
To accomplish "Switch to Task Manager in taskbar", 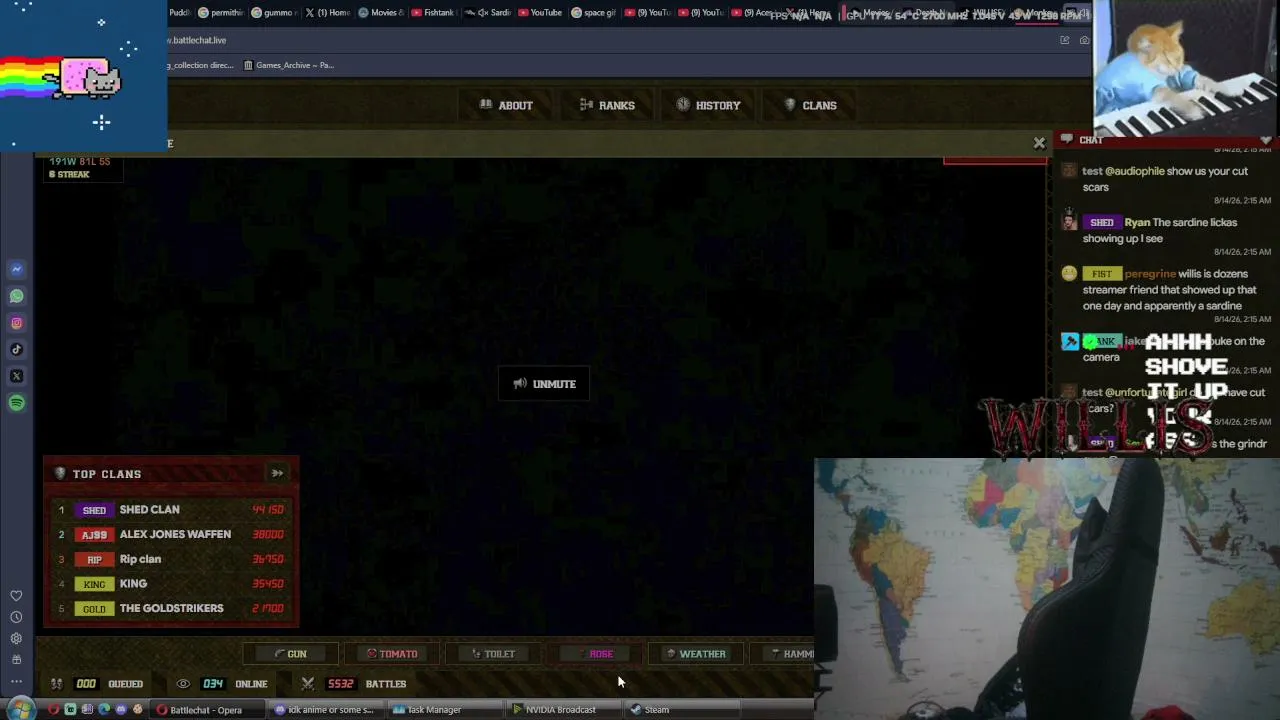I will point(444,710).
